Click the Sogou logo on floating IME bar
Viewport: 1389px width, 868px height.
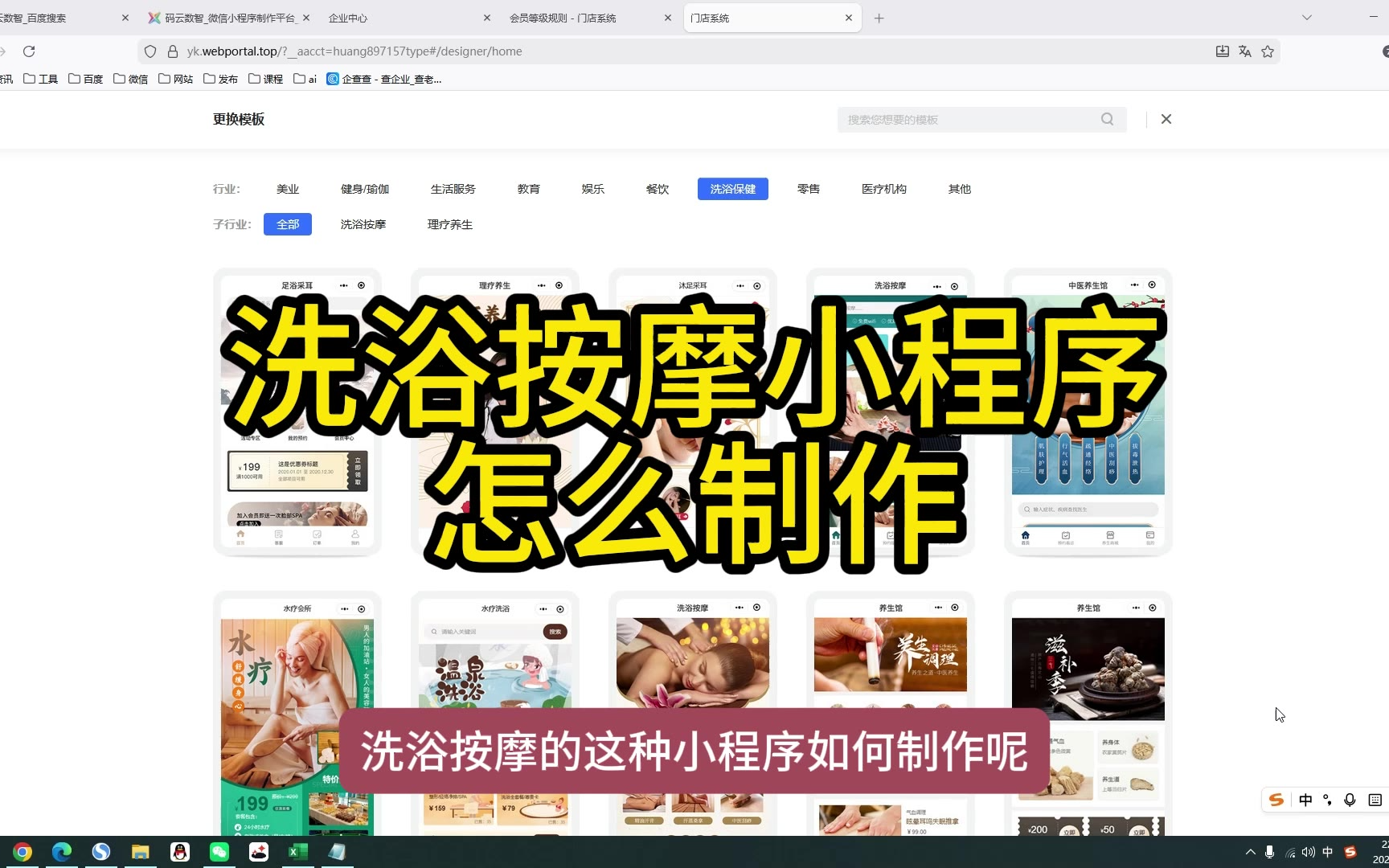click(x=1276, y=800)
